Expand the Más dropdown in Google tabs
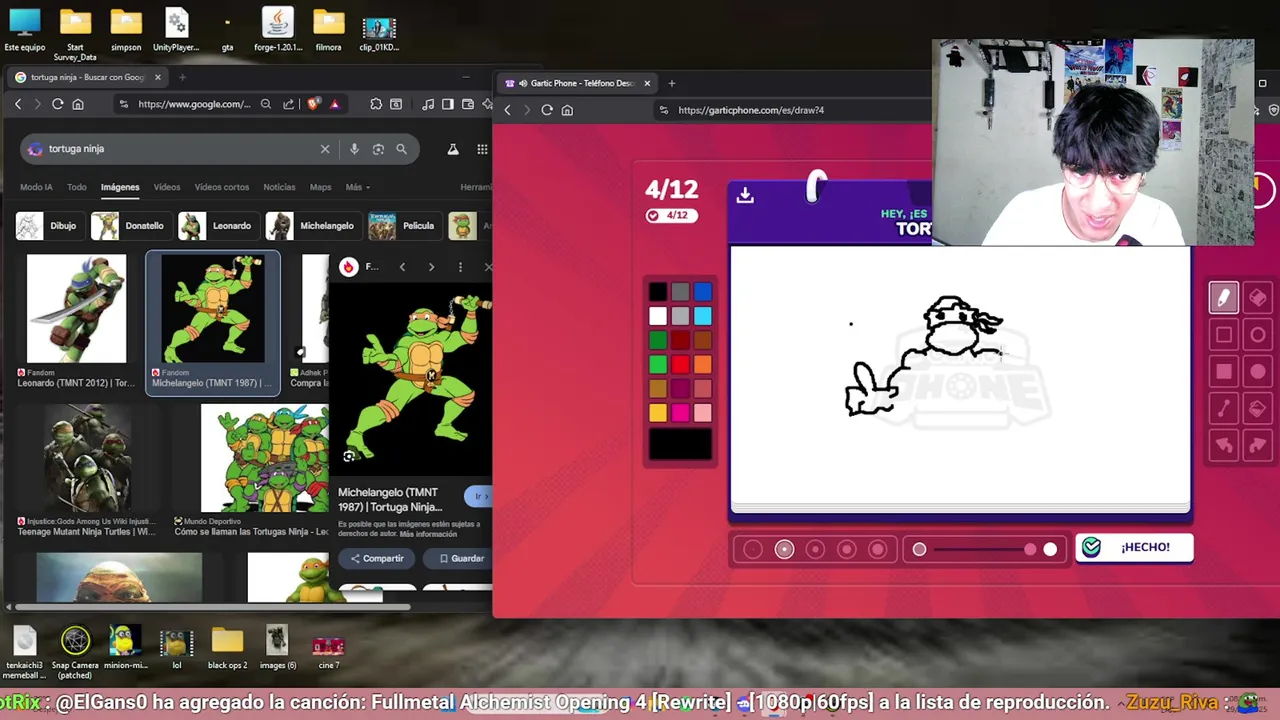 [x=358, y=187]
